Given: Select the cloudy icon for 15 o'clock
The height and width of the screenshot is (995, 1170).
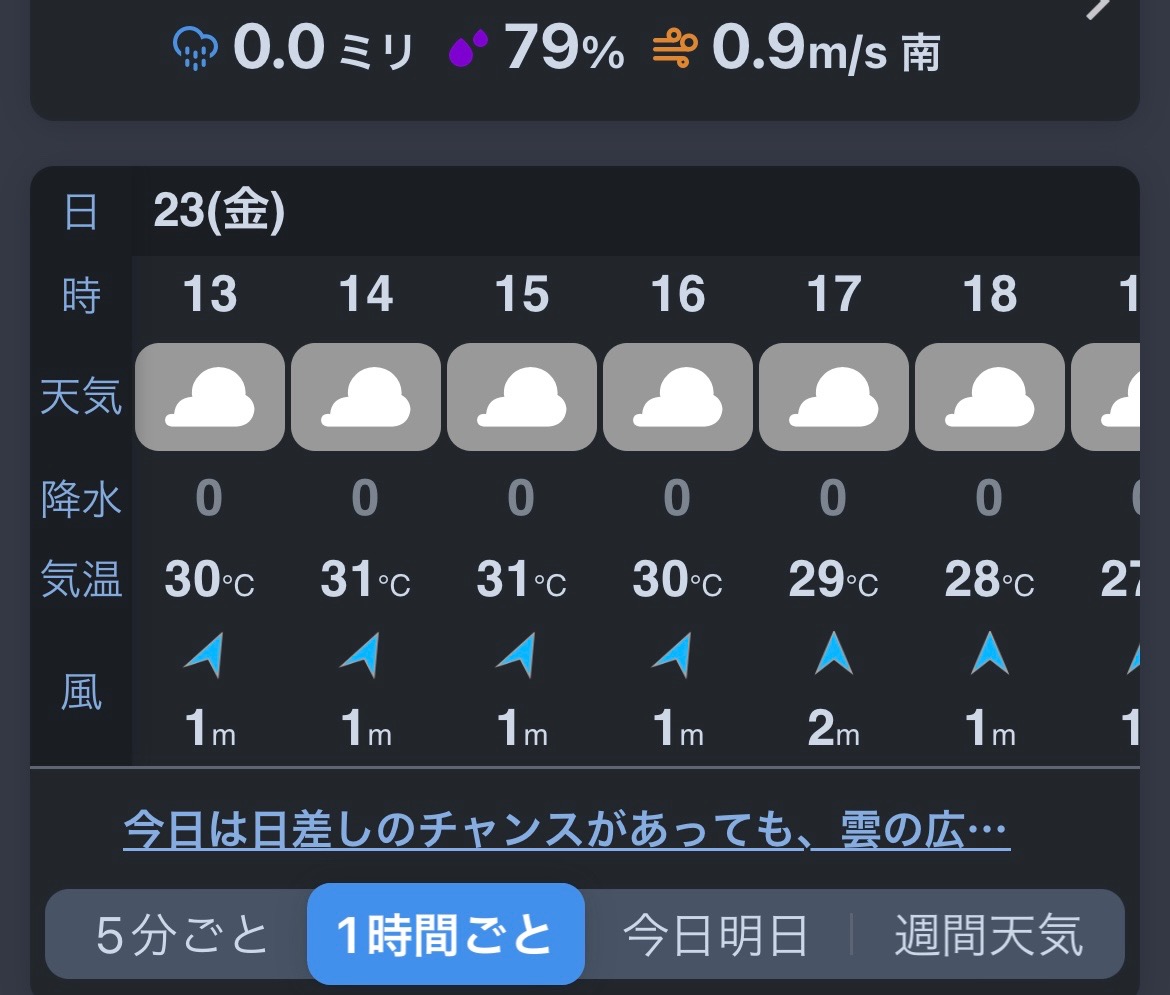Looking at the screenshot, I should (522, 396).
